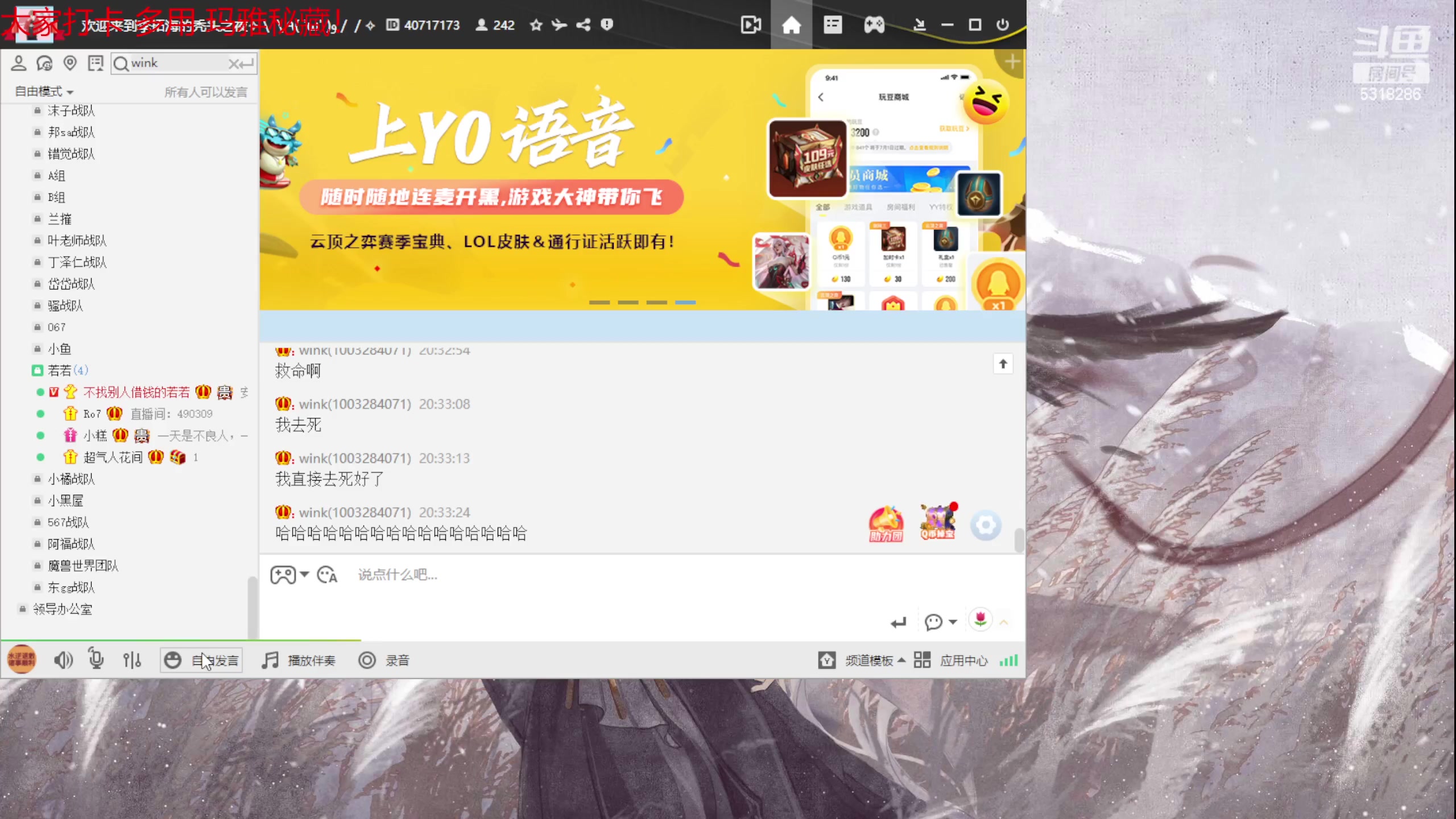This screenshot has height=819, width=1456.
Task: Select the fourth banner carousel indicator
Action: (x=685, y=302)
